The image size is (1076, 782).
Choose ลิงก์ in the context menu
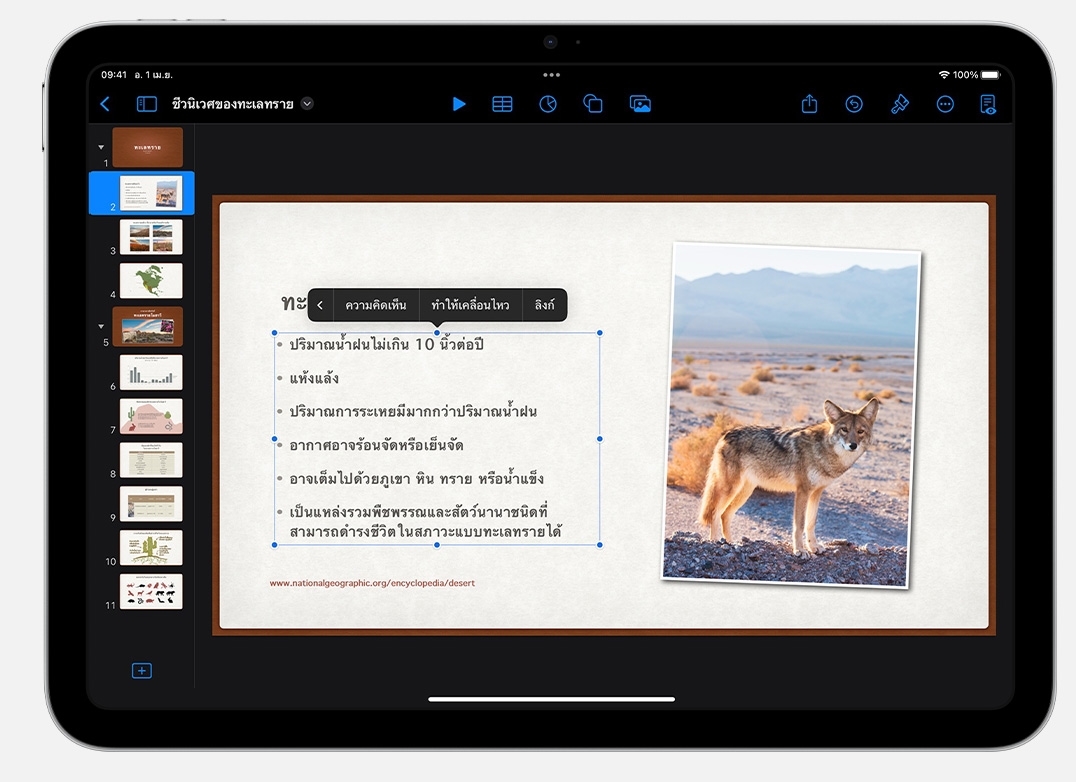[544, 305]
